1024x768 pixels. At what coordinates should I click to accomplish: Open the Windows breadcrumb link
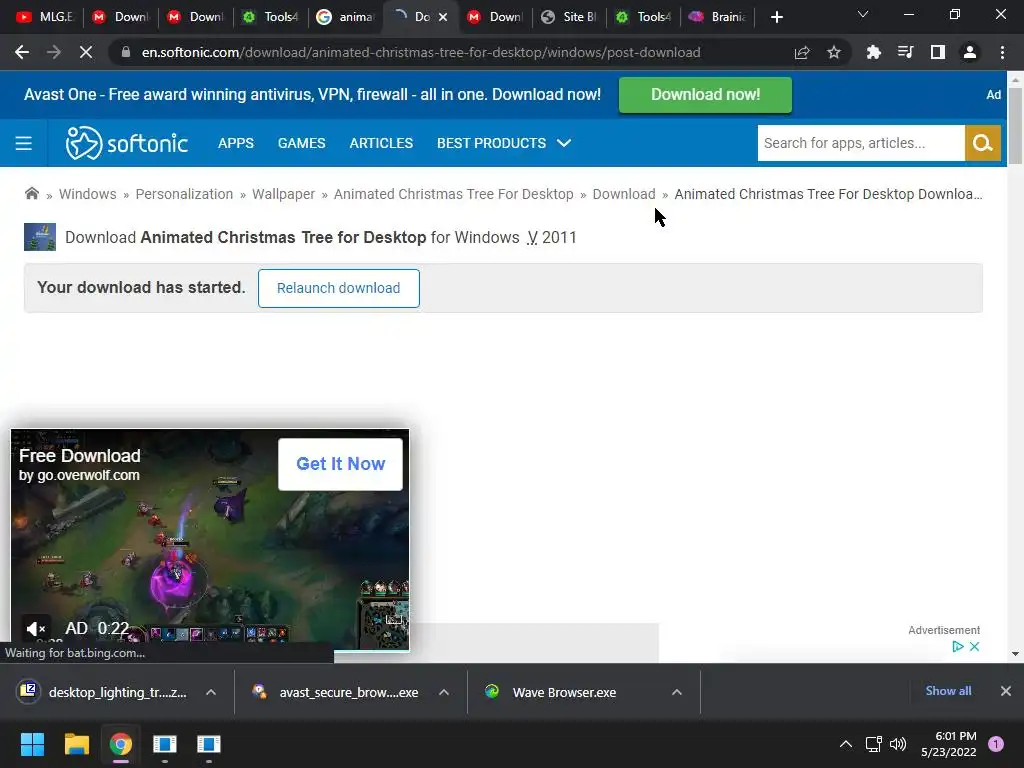click(x=88, y=194)
